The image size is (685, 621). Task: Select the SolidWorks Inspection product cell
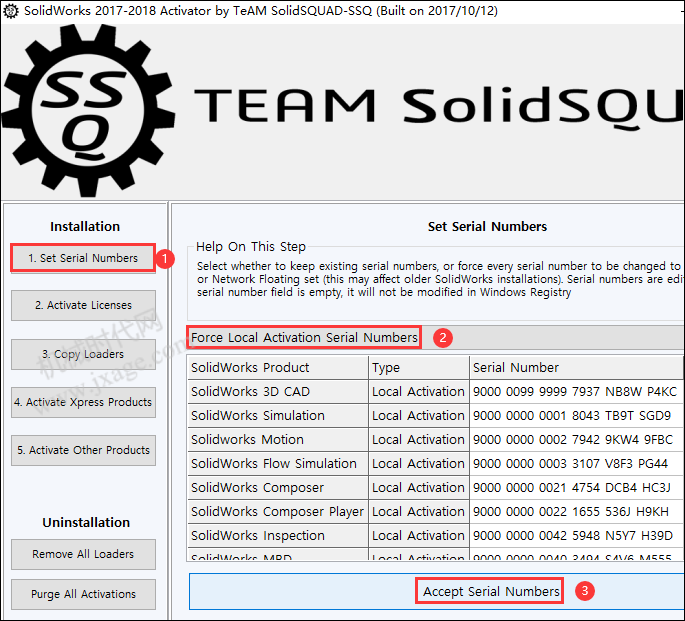(278, 536)
